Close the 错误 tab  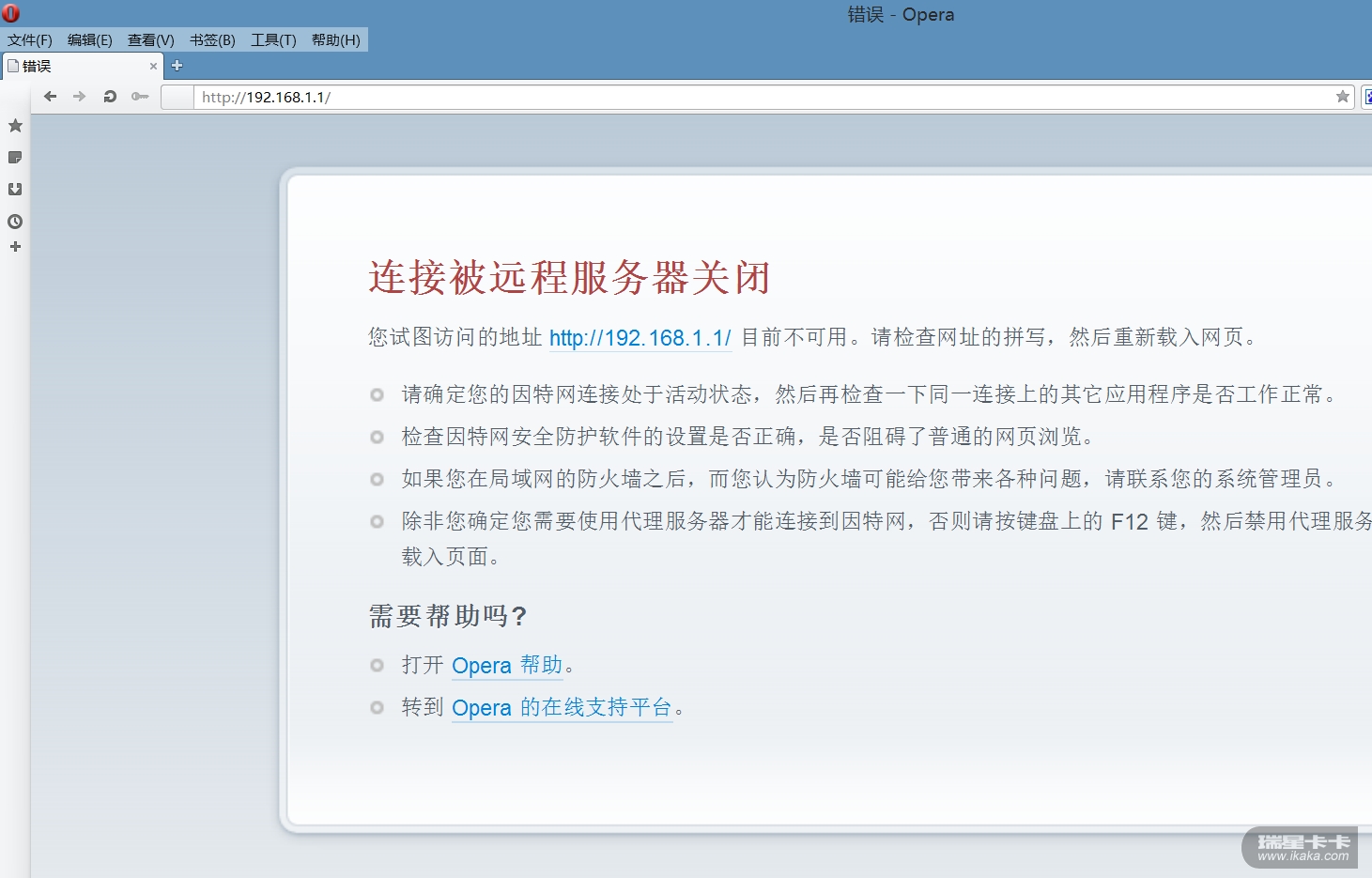click(153, 67)
